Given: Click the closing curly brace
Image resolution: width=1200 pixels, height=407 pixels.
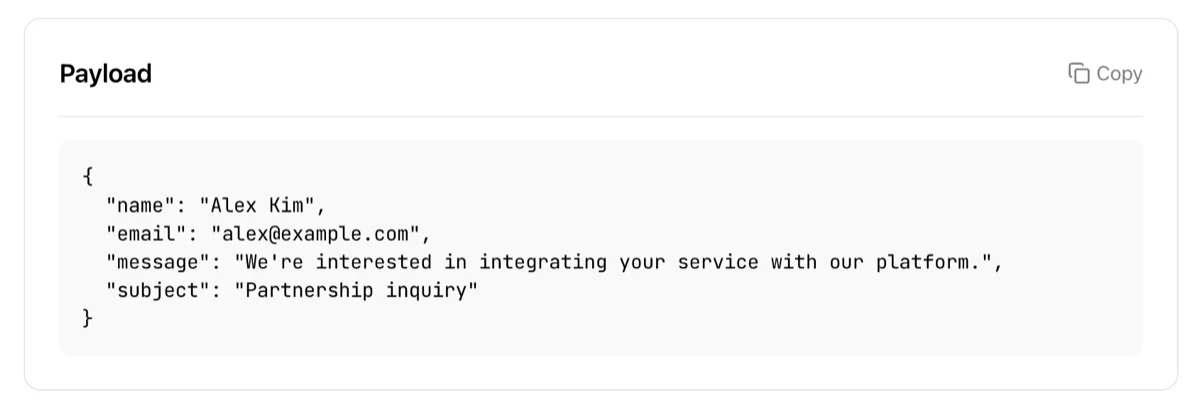Looking at the screenshot, I should coord(88,319).
